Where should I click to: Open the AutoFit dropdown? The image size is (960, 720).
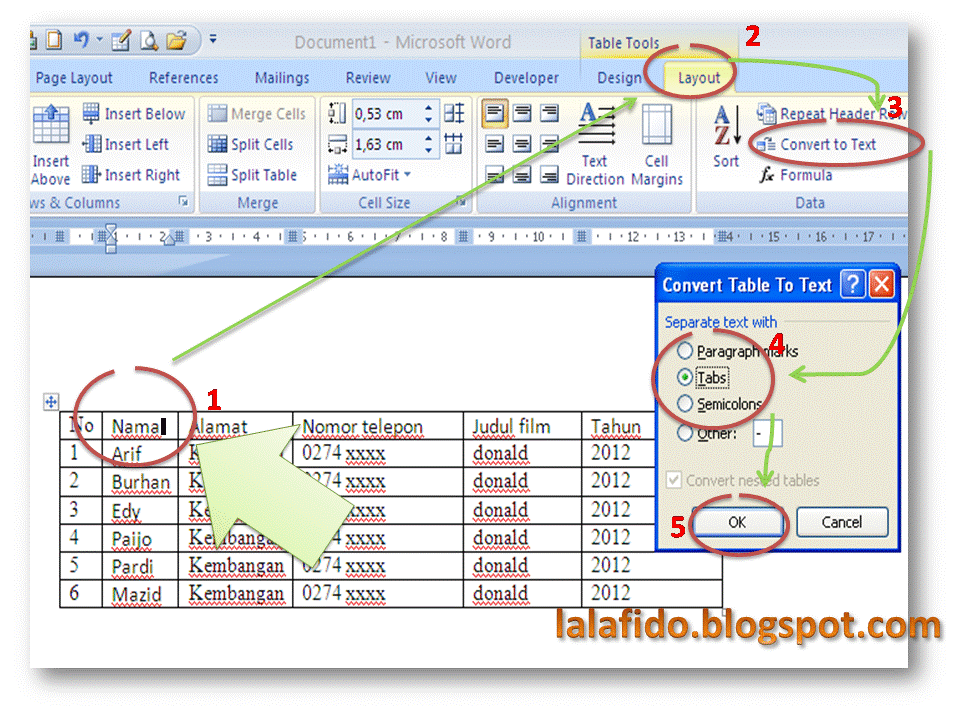369,175
